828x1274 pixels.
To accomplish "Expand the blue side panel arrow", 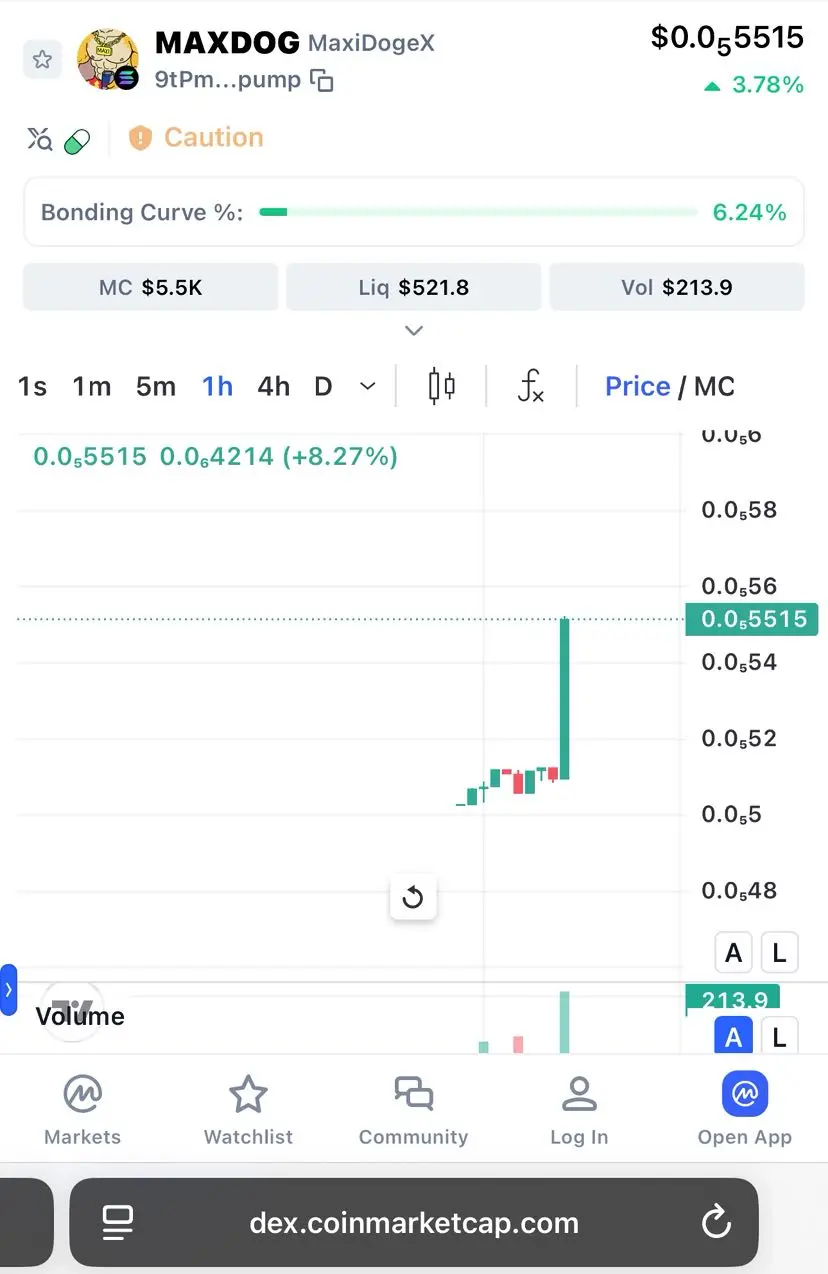I will coord(8,990).
